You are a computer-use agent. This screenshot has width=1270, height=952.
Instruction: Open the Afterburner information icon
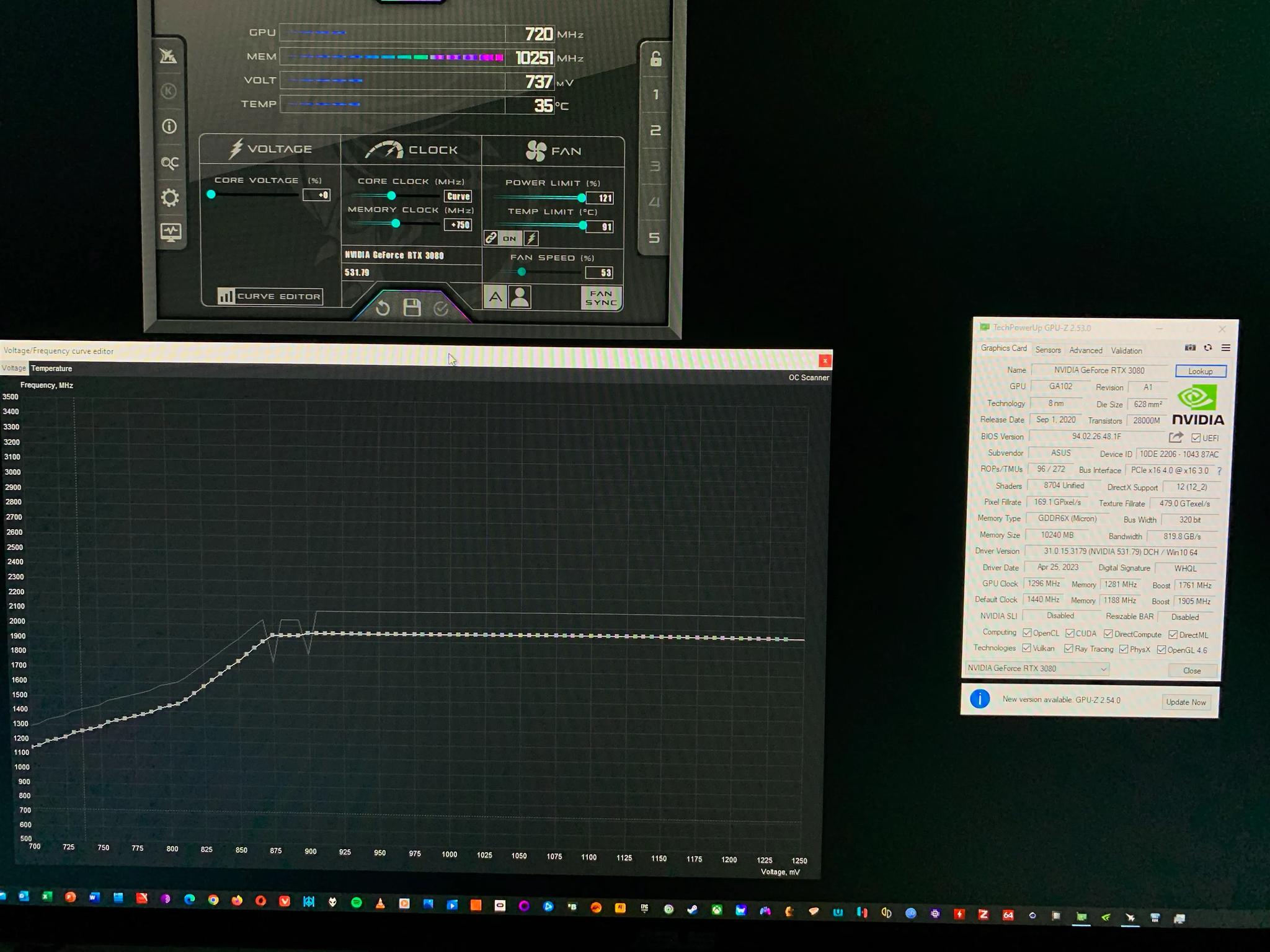pos(169,126)
